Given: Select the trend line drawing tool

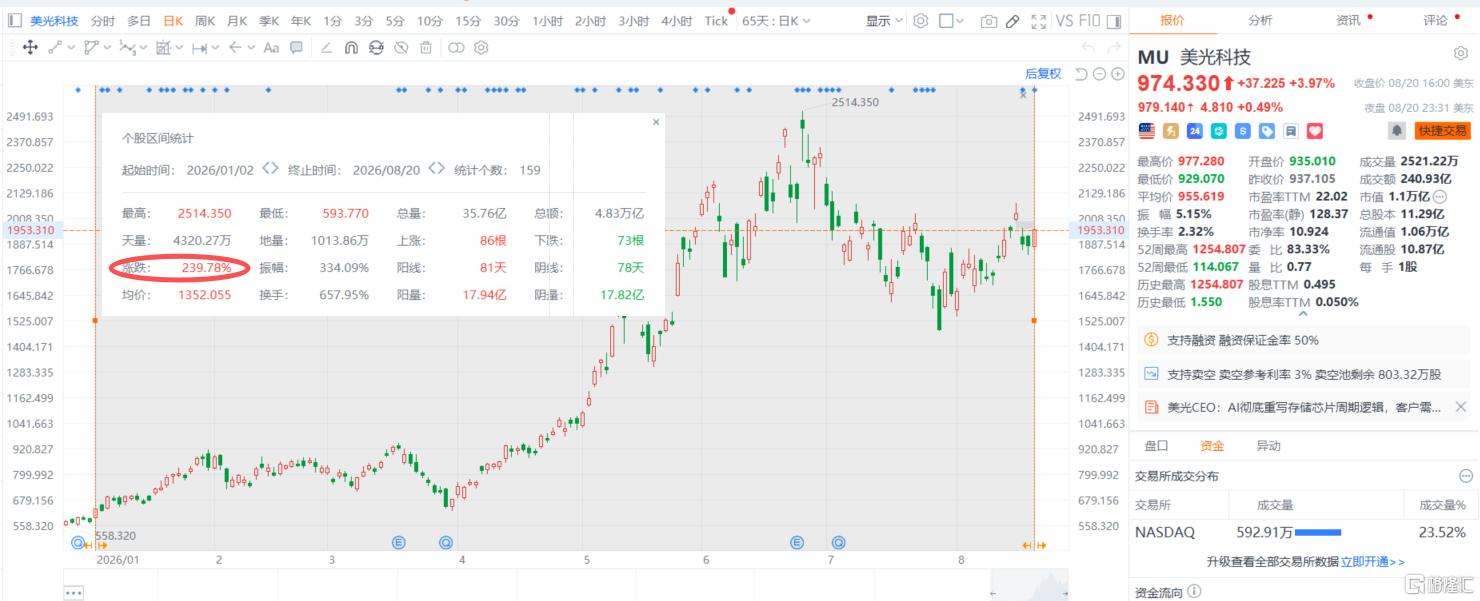Looking at the screenshot, I should coord(55,47).
